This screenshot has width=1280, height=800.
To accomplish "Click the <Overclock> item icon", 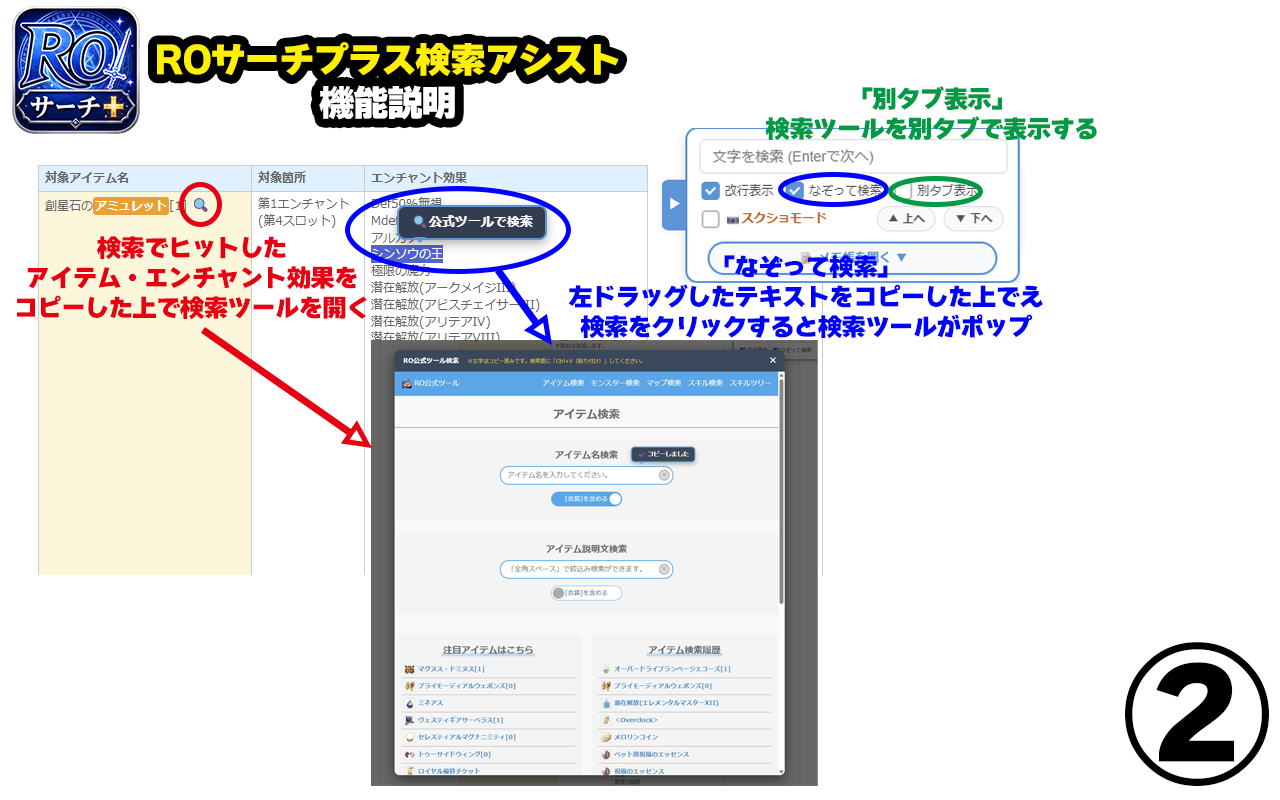I will 605,720.
